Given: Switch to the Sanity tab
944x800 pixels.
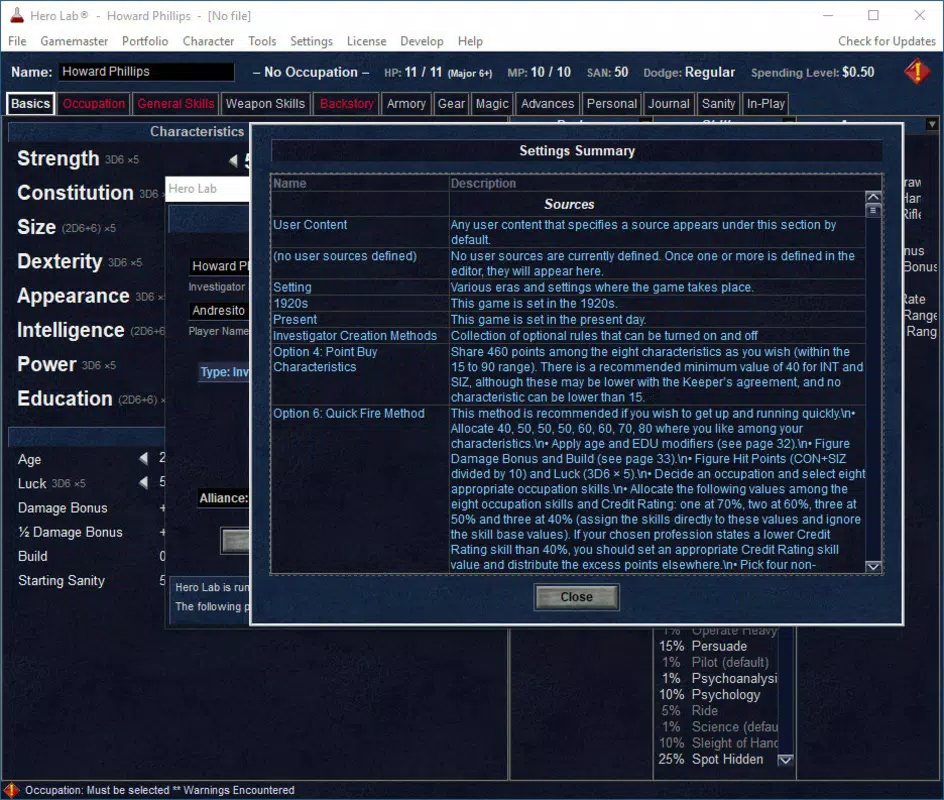Looking at the screenshot, I should point(718,104).
